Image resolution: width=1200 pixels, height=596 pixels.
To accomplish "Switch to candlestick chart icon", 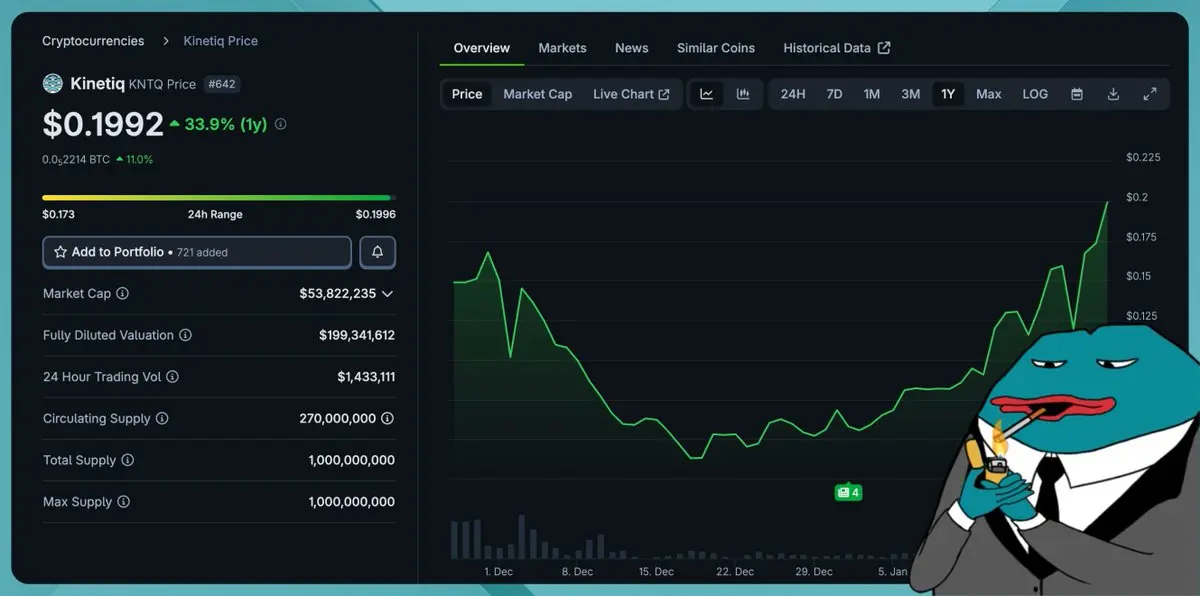I will point(743,94).
